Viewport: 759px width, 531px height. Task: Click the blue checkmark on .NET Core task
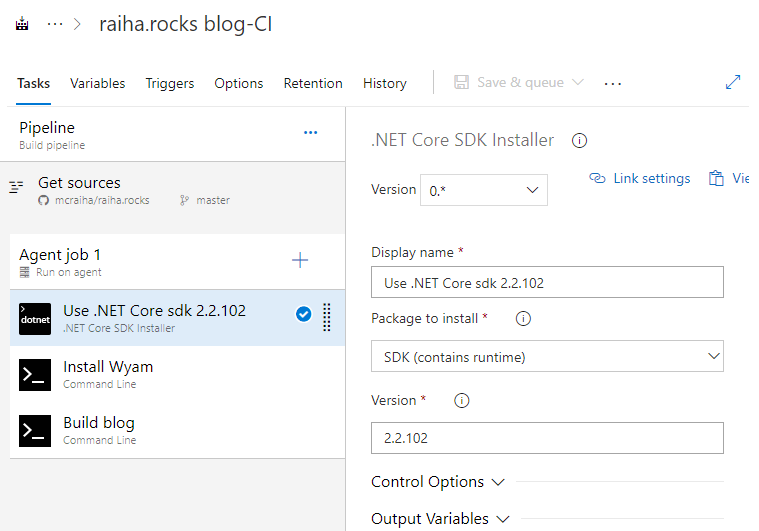(x=304, y=314)
